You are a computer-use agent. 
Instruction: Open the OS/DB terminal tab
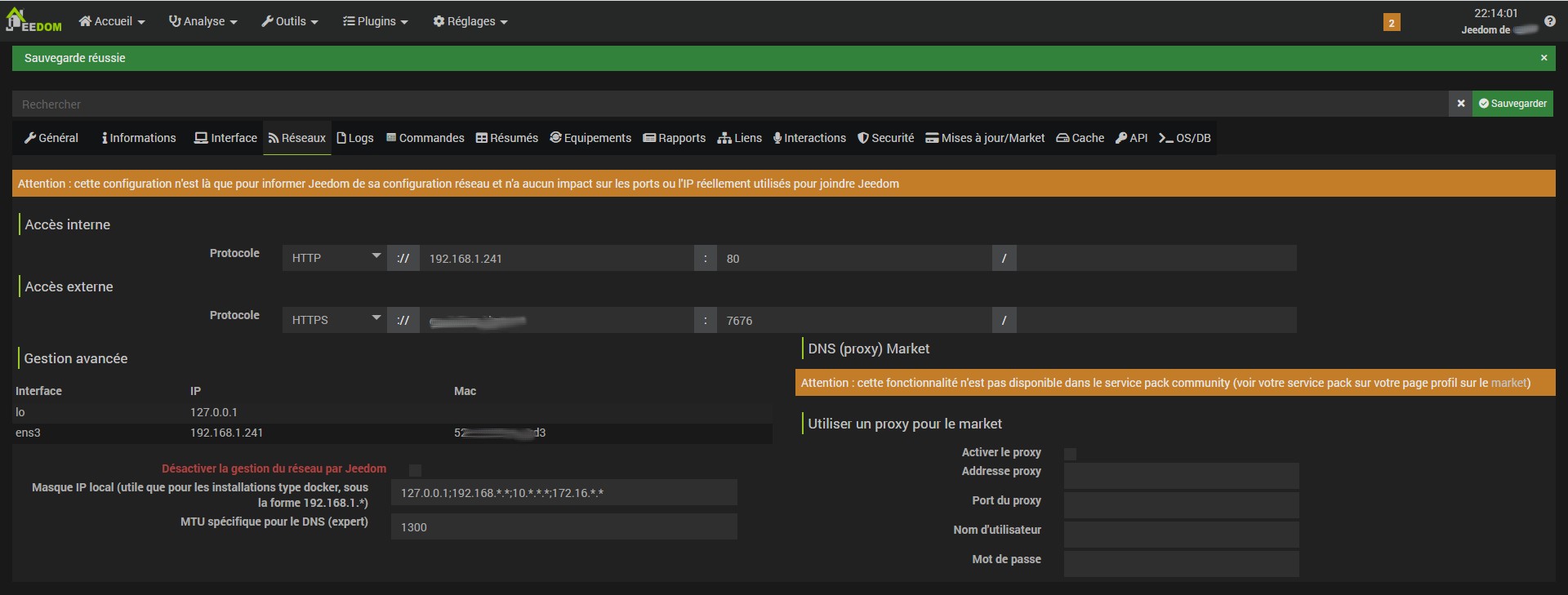click(1184, 138)
